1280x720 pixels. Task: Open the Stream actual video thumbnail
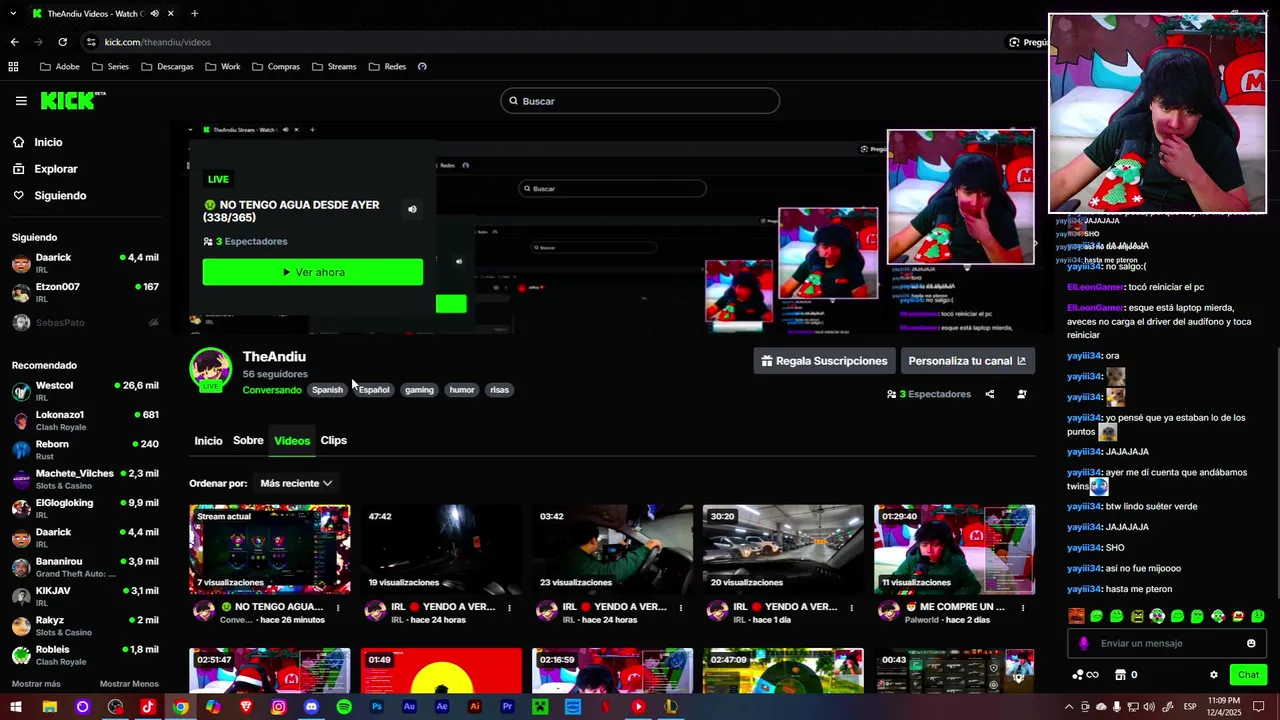coord(270,549)
